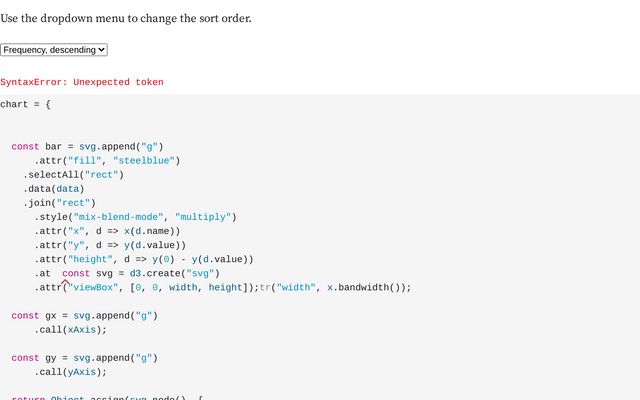Click the "steelblue" fill color string
This screenshot has height=400, width=640.
pos(147,160)
